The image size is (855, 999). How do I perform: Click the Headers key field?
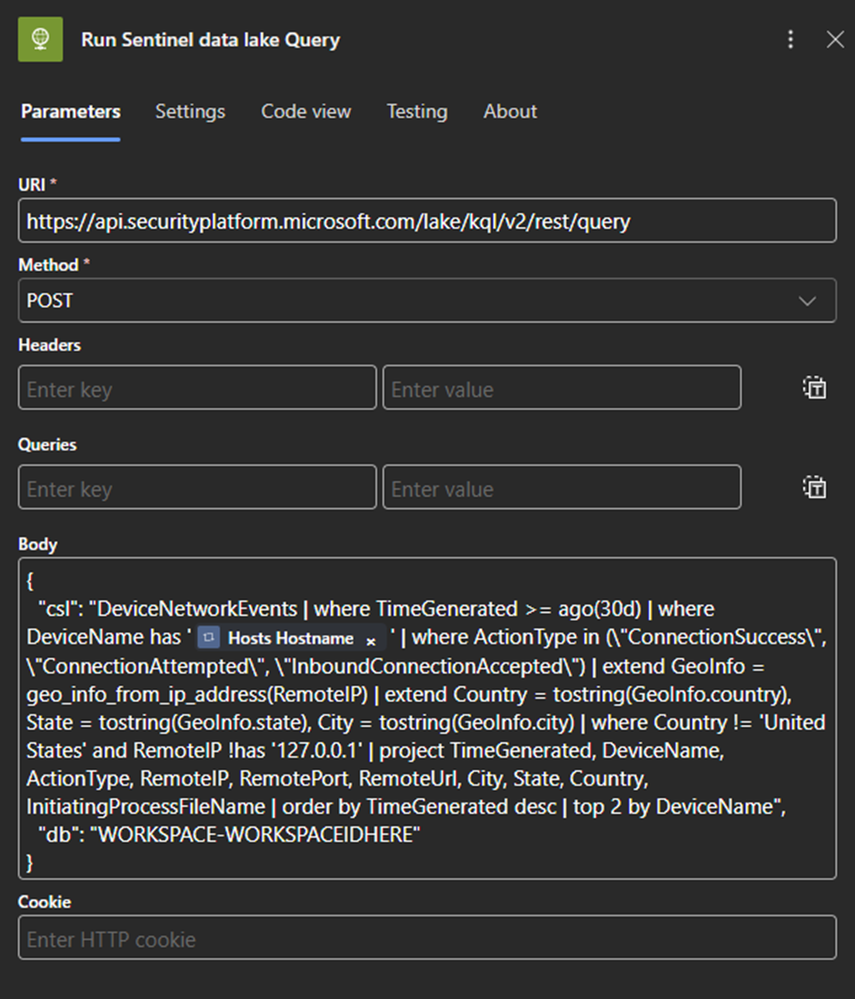[197, 388]
